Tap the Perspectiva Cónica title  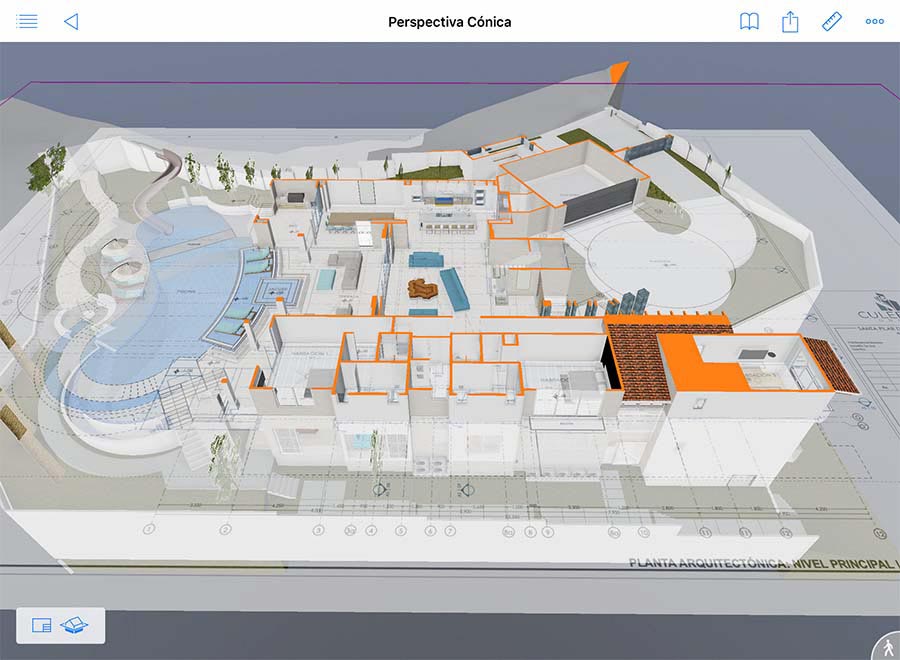(x=449, y=21)
